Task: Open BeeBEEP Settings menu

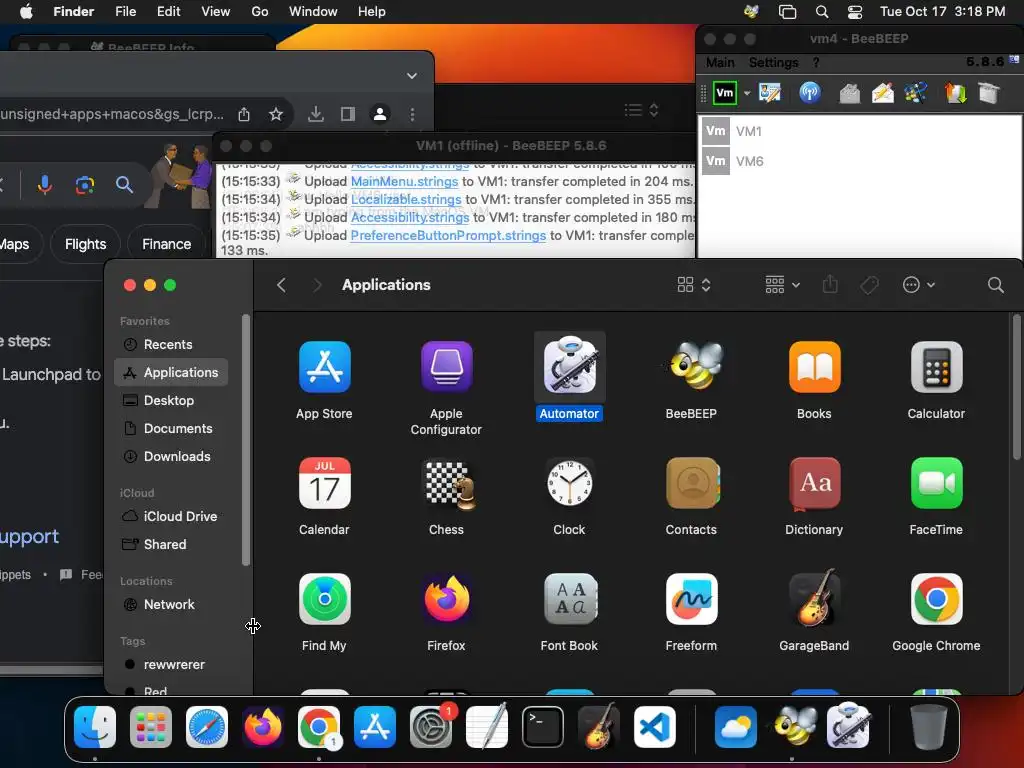Action: tap(773, 62)
